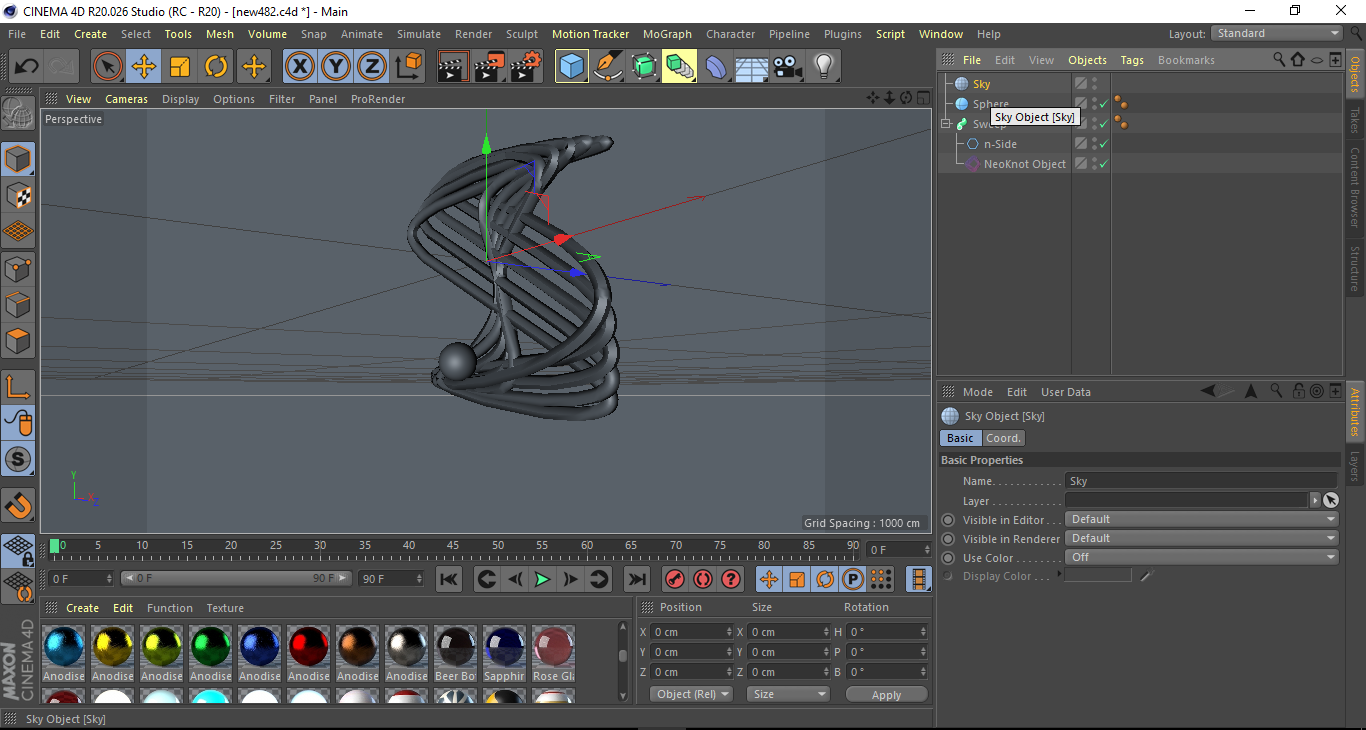Record active objects keyframe
1366x730 pixels.
675,579
